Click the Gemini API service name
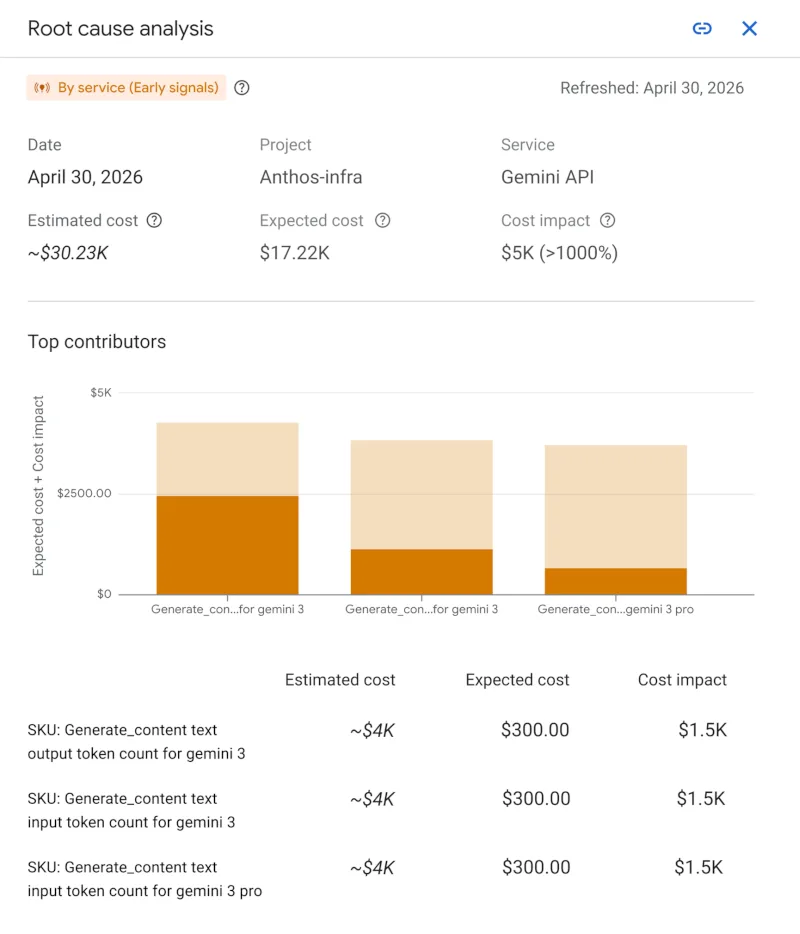Screen dimensions: 800x934 coord(547,177)
